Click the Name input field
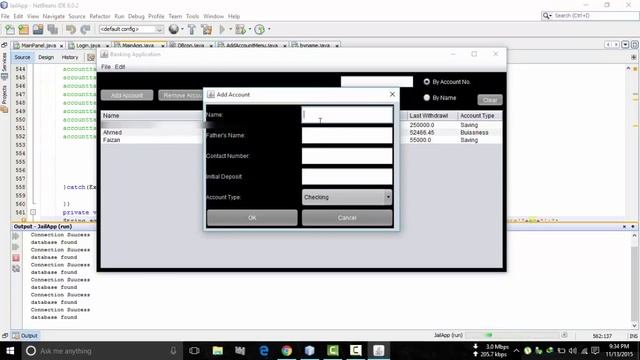640x360 pixels. 347,115
